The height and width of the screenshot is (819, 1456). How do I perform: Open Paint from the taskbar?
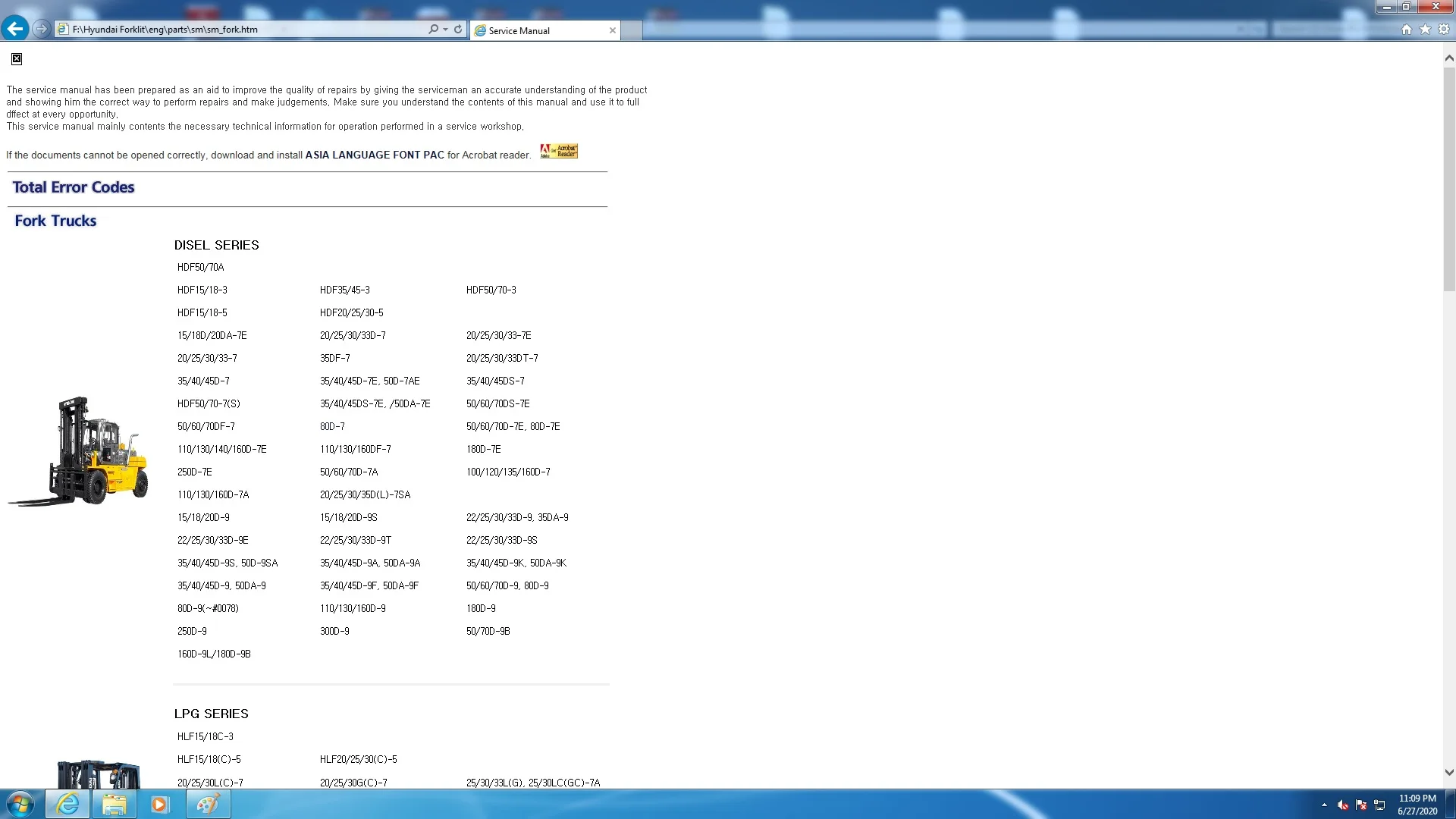click(x=208, y=804)
